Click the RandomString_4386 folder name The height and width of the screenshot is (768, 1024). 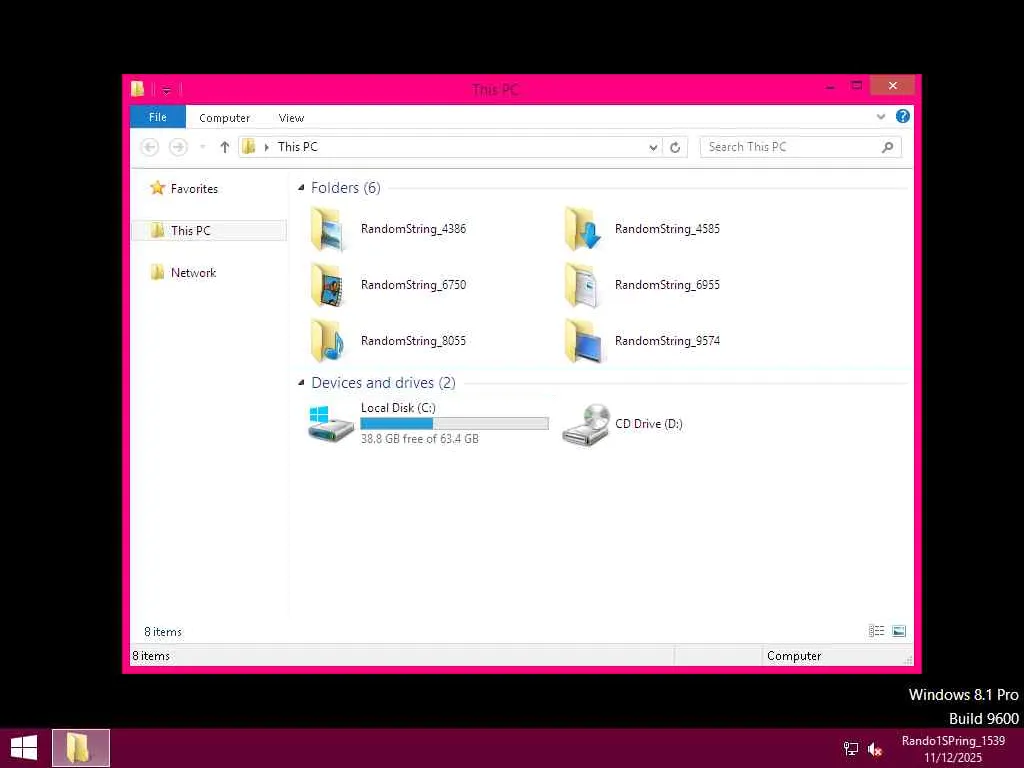413,229
